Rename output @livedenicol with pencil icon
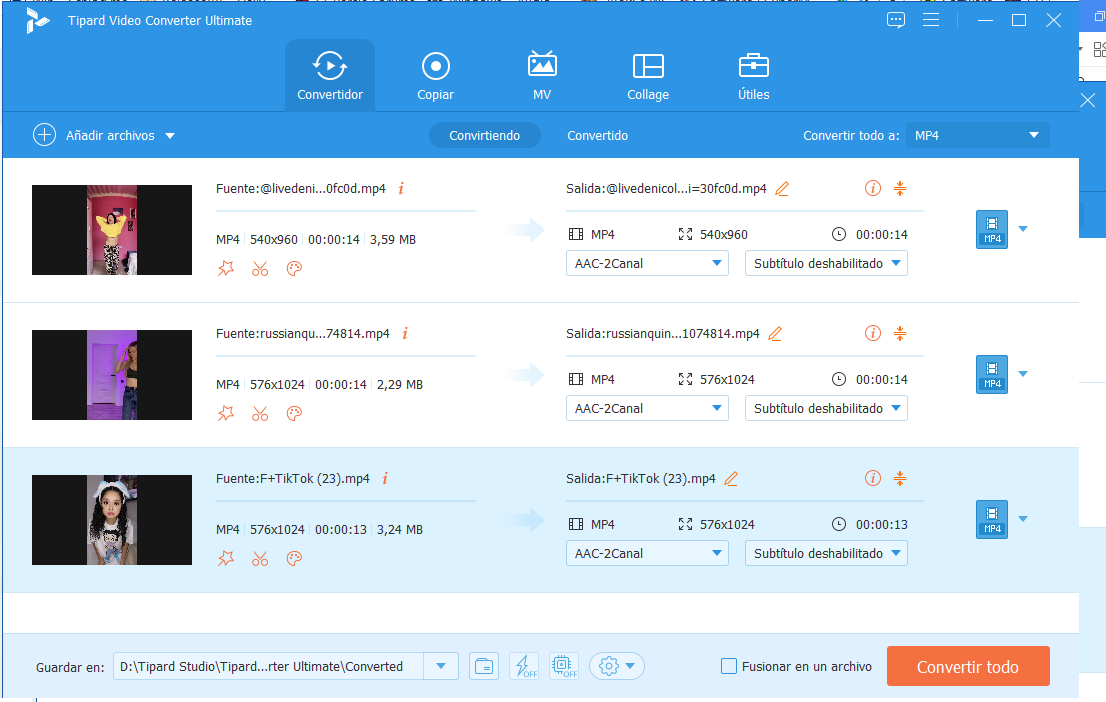 pos(782,188)
